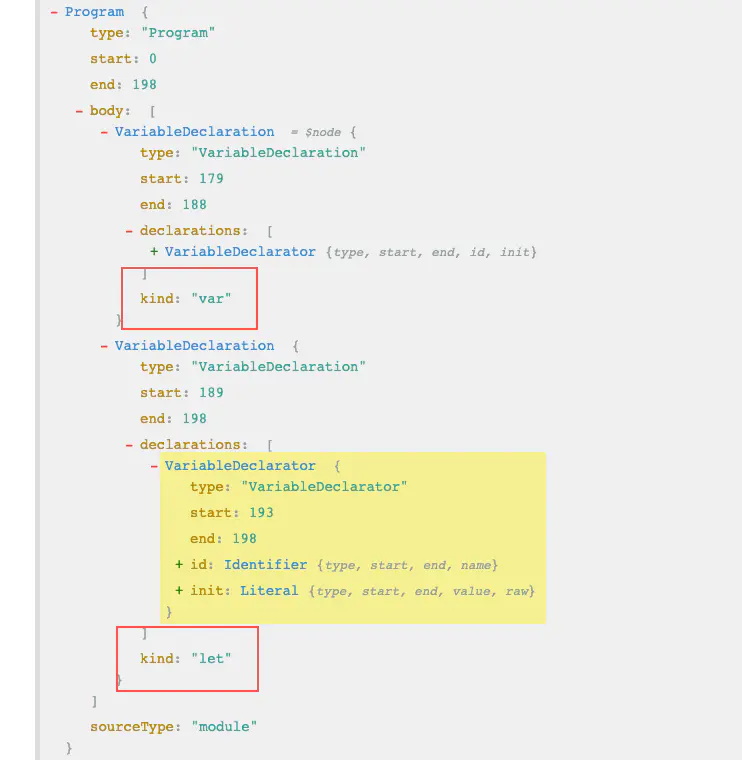Collapse the root Program node
Viewport: 742px width, 760px height.
point(54,12)
